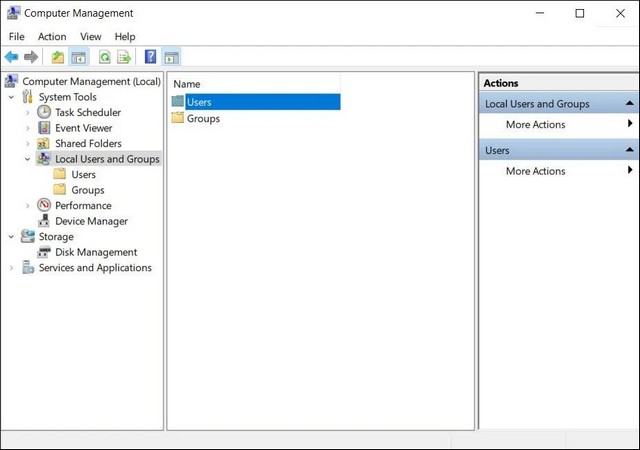Click the blue Help question mark icon
This screenshot has width=640, height=450.
(x=150, y=57)
